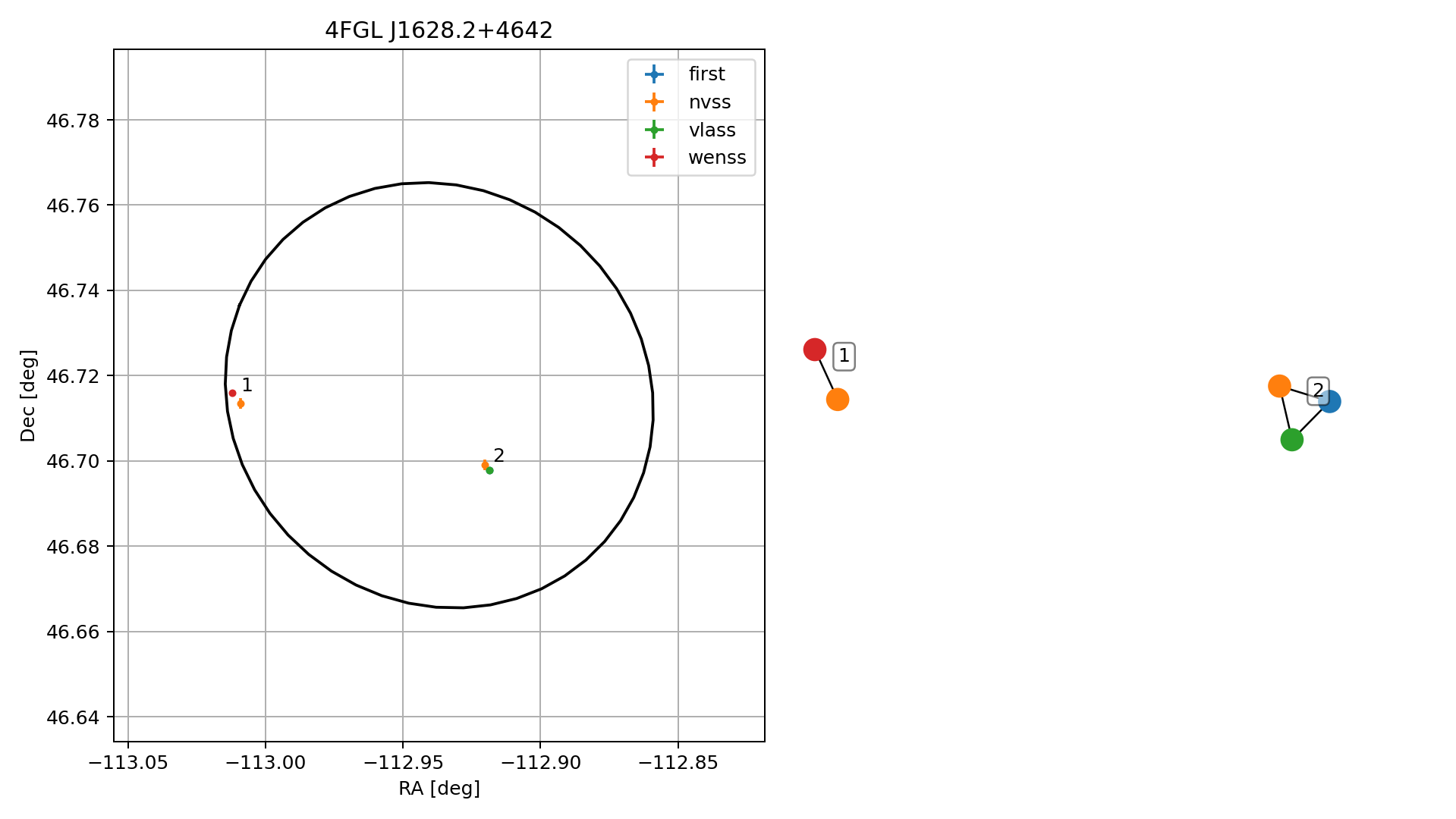Image resolution: width=1456 pixels, height=819 pixels.
Task: Click the red wenss point near label 1 in plot
Action: (x=232, y=393)
